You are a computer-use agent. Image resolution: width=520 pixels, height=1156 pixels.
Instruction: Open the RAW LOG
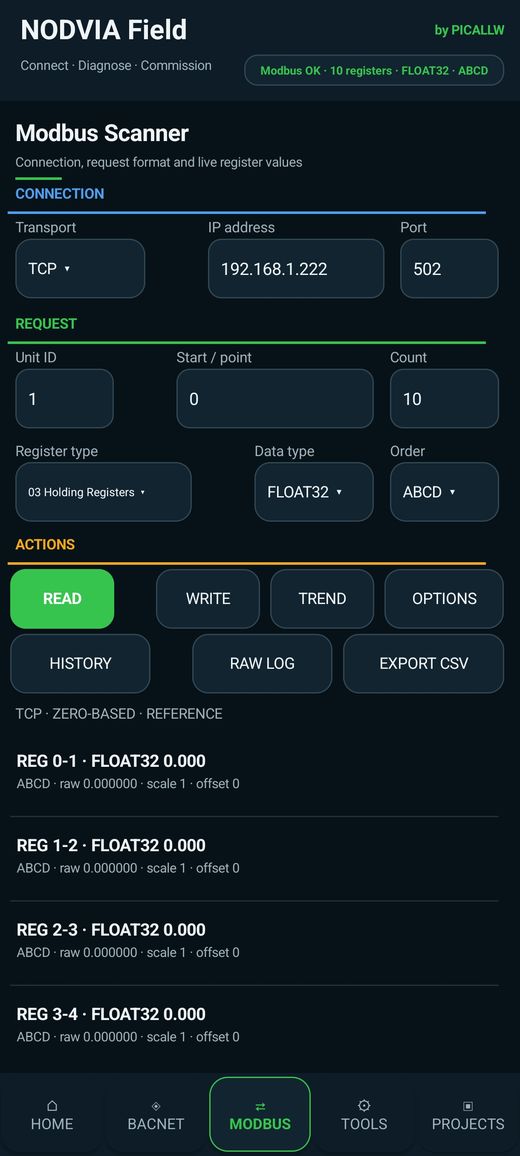[x=262, y=664]
